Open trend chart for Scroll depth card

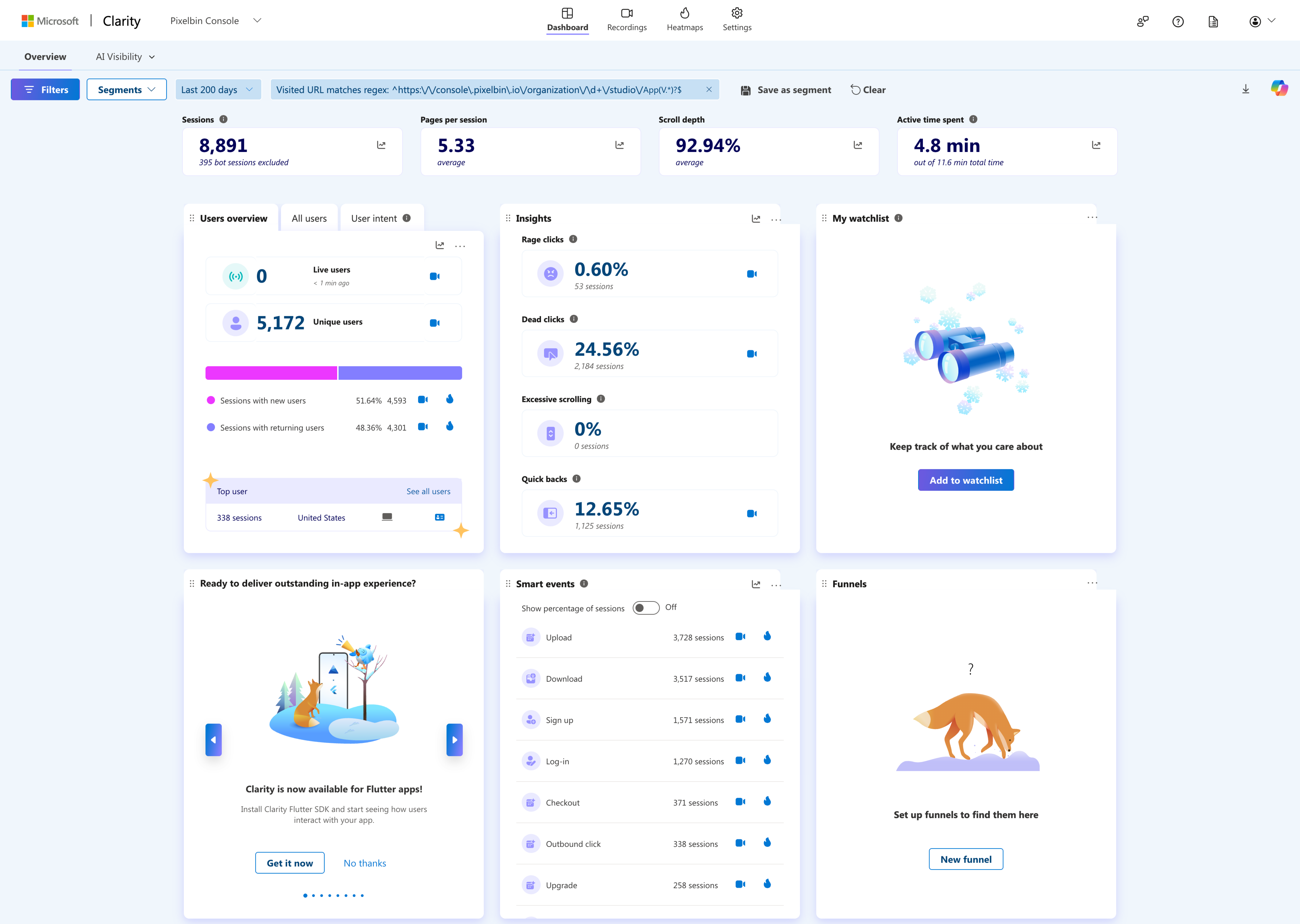858,145
